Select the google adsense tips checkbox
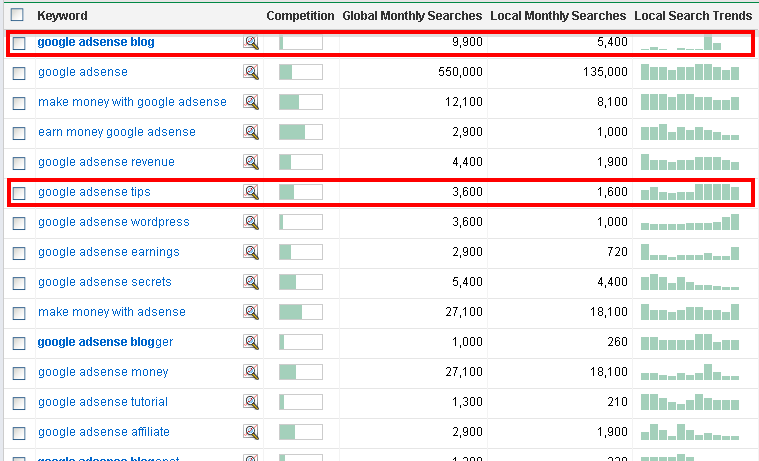 pos(19,194)
